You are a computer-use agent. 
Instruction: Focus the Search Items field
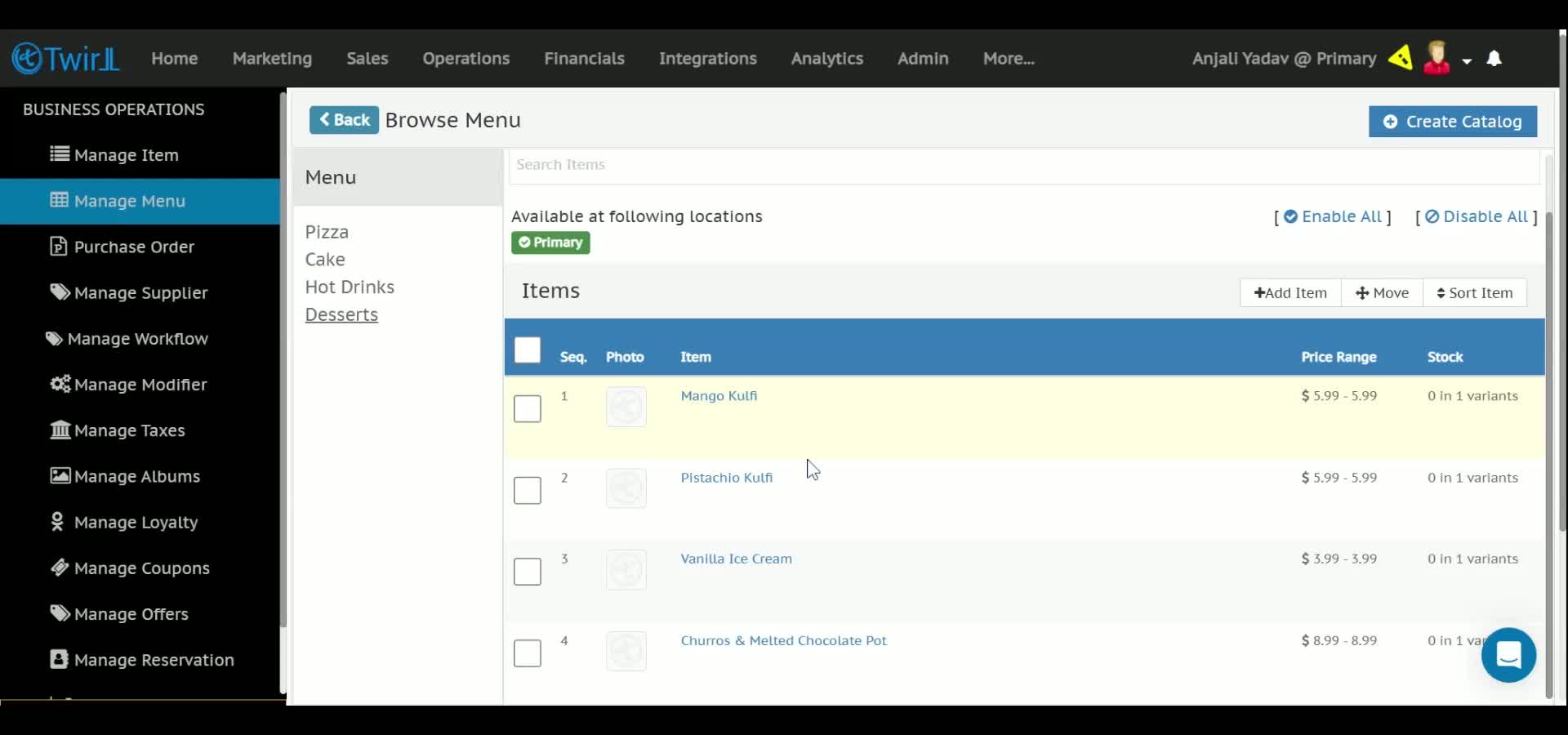pos(1024,165)
